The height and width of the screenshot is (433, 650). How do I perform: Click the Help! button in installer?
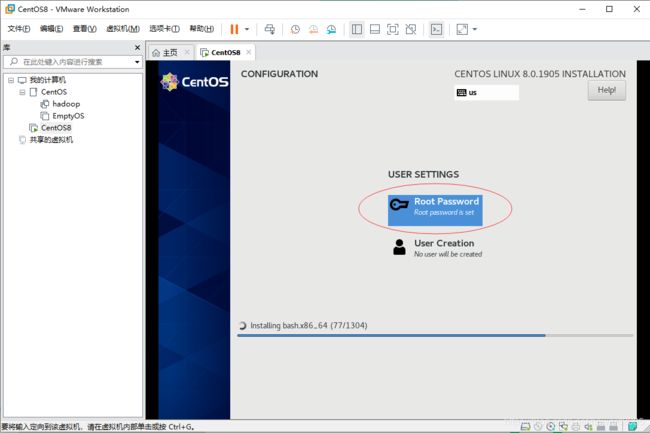click(x=606, y=90)
